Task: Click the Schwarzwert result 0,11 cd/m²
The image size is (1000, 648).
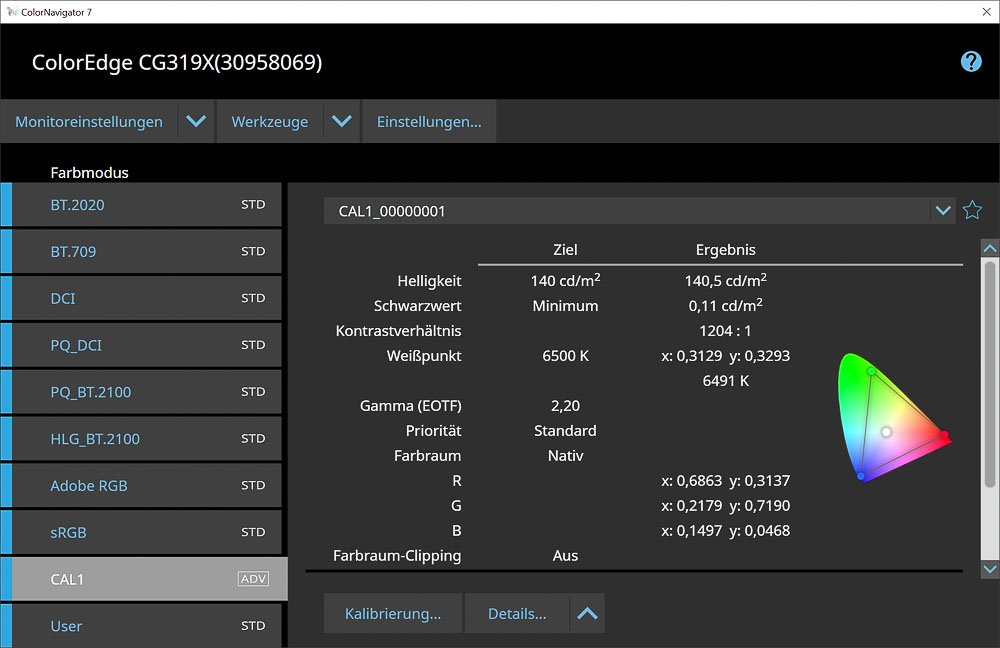Action: 726,306
